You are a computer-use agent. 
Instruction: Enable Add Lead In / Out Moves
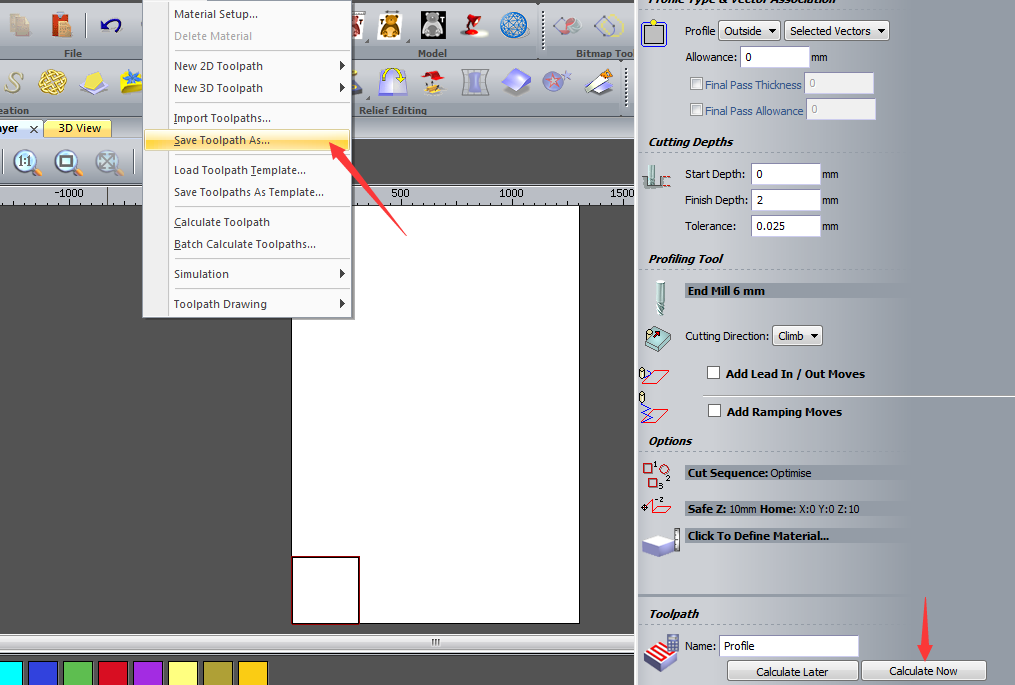point(714,373)
